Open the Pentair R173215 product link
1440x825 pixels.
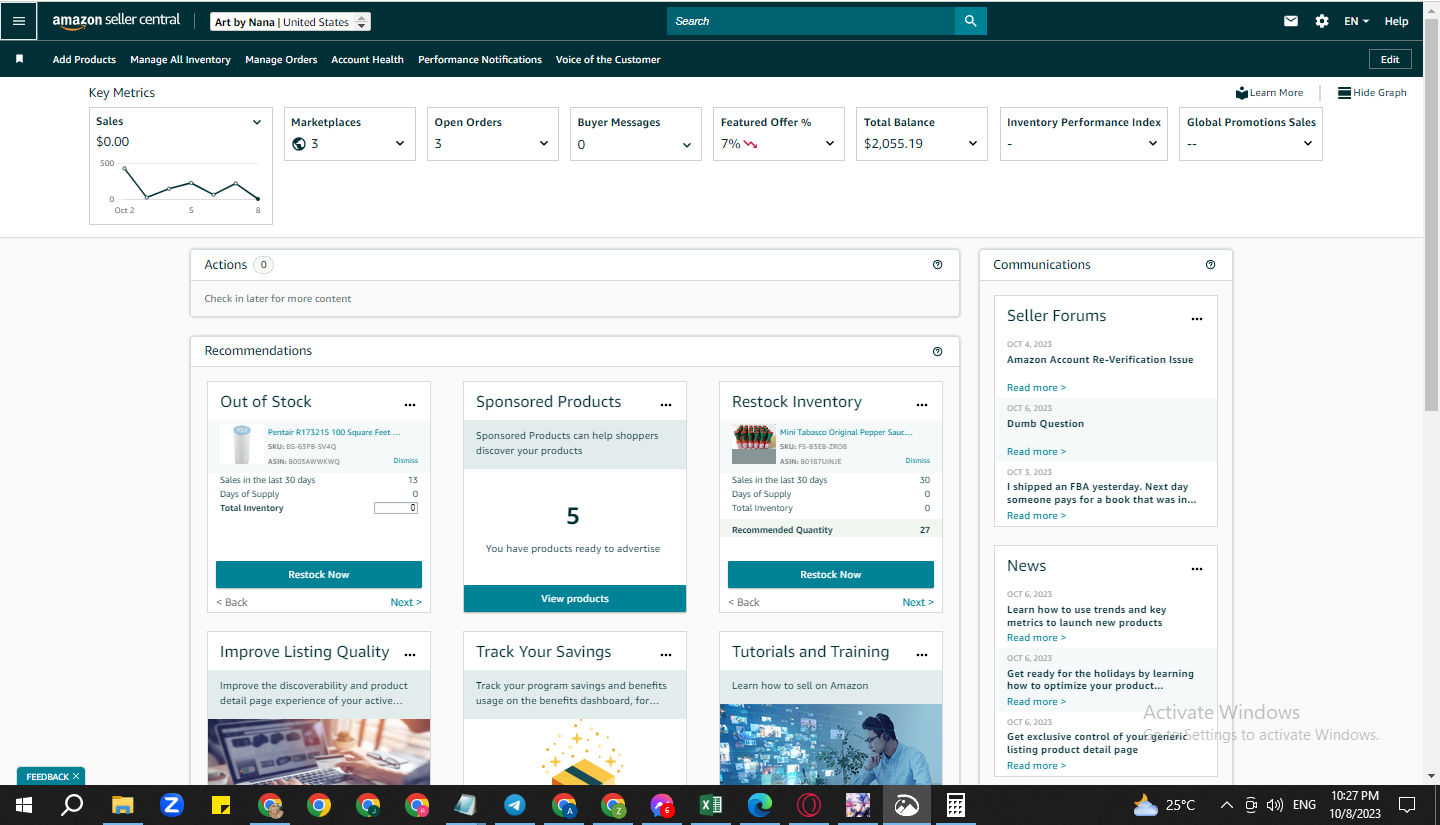pos(334,432)
